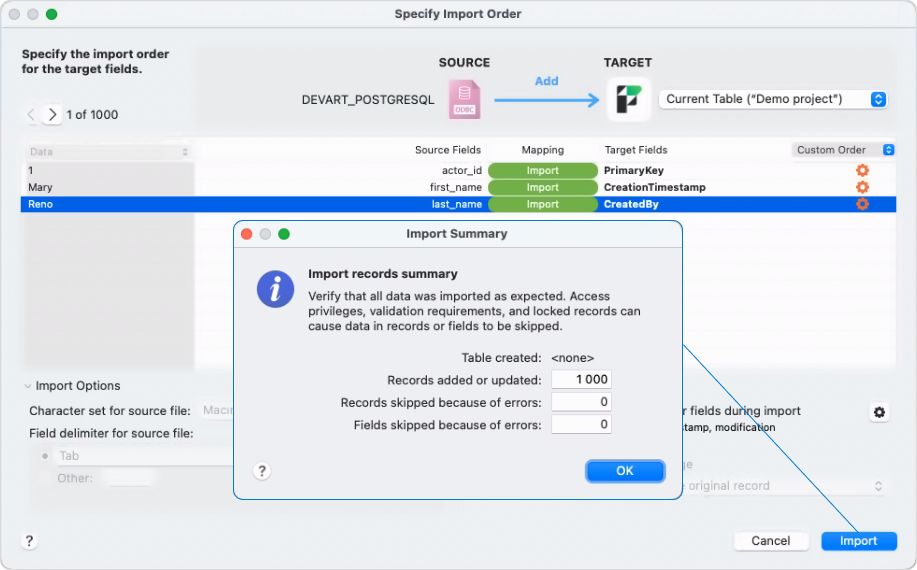Open the character set dropdown

(218, 410)
